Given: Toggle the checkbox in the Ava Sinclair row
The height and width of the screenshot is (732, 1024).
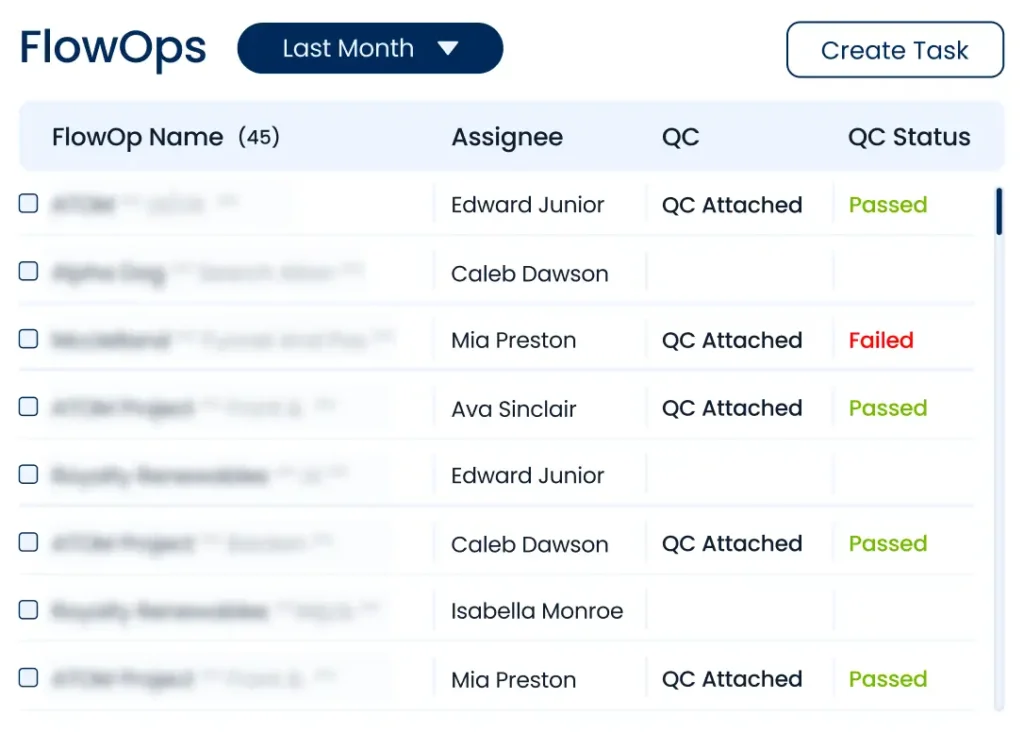Looking at the screenshot, I should click(x=29, y=406).
